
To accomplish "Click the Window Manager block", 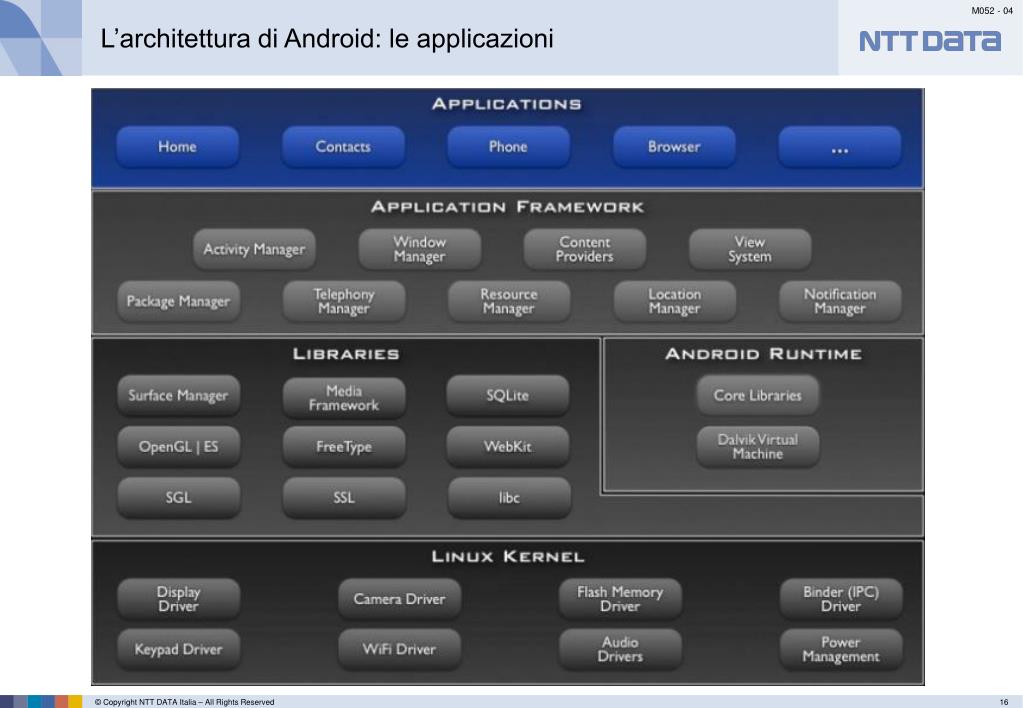I will (420, 249).
